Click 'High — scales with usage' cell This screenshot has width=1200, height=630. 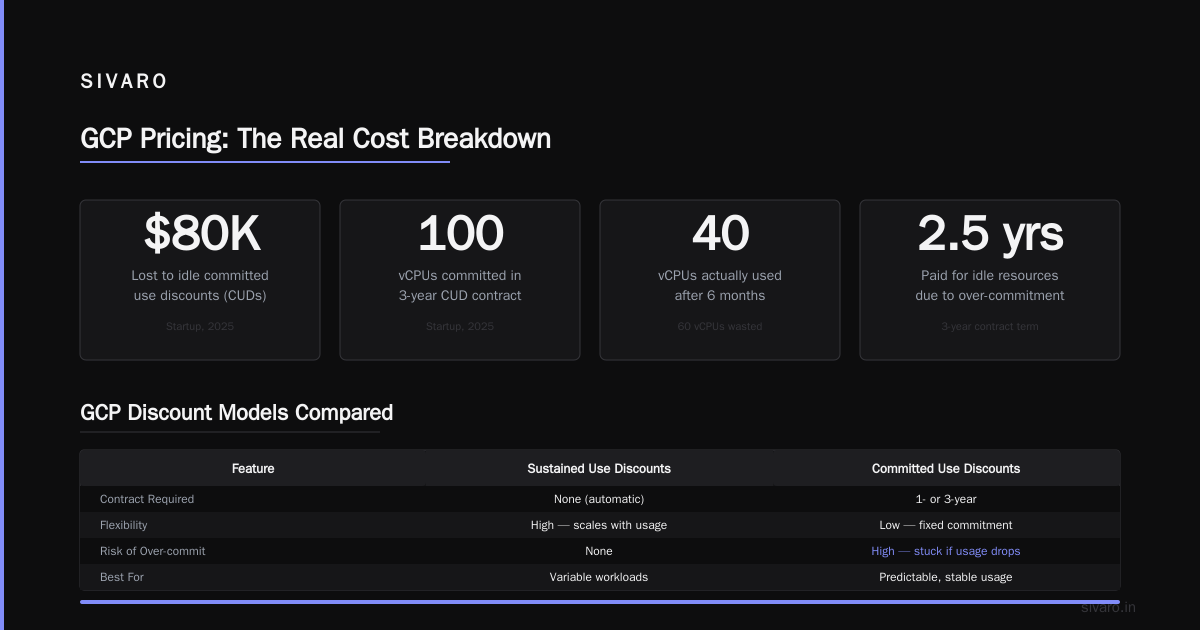click(599, 525)
